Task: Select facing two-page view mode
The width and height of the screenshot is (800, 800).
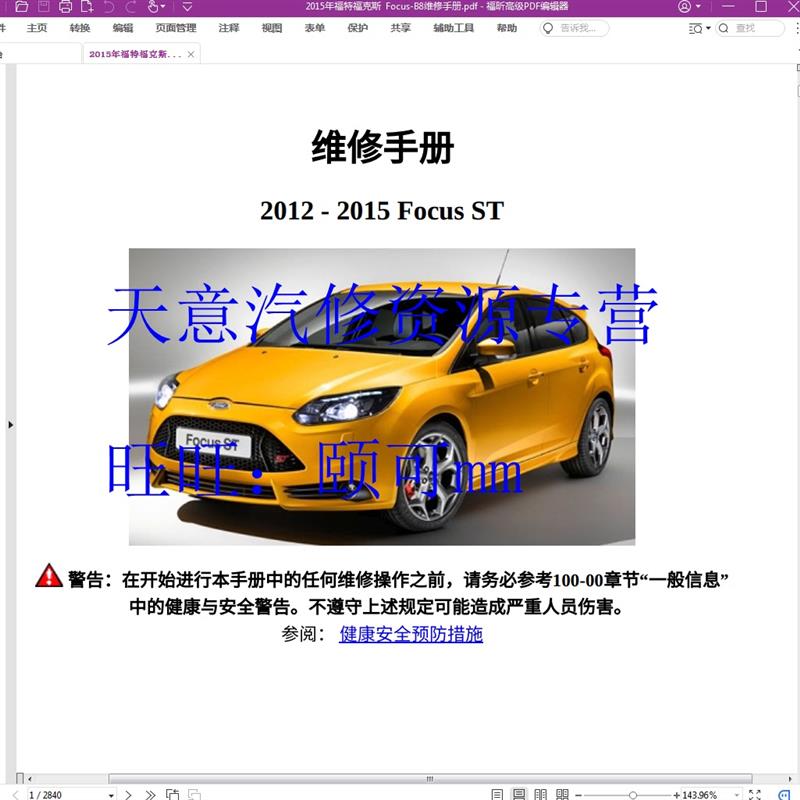Action: (x=540, y=794)
